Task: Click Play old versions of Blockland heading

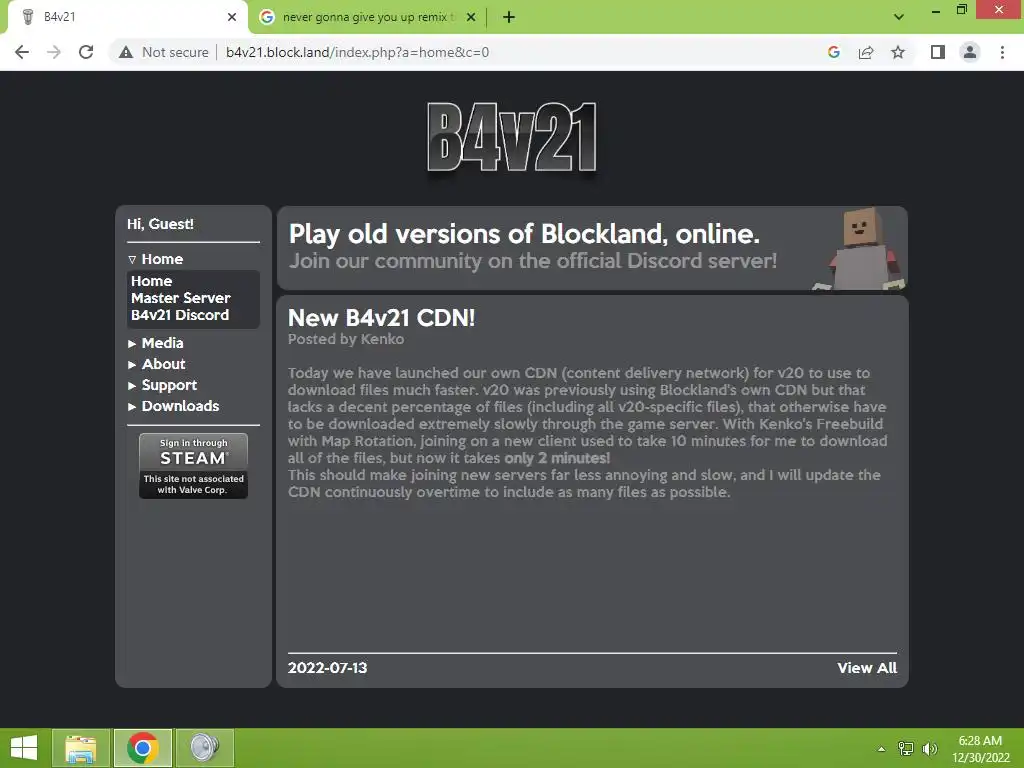Action: [x=524, y=234]
